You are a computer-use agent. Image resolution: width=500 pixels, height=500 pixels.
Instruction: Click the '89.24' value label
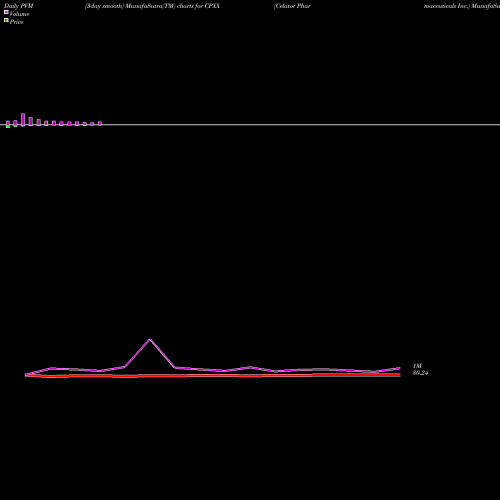[420, 373]
